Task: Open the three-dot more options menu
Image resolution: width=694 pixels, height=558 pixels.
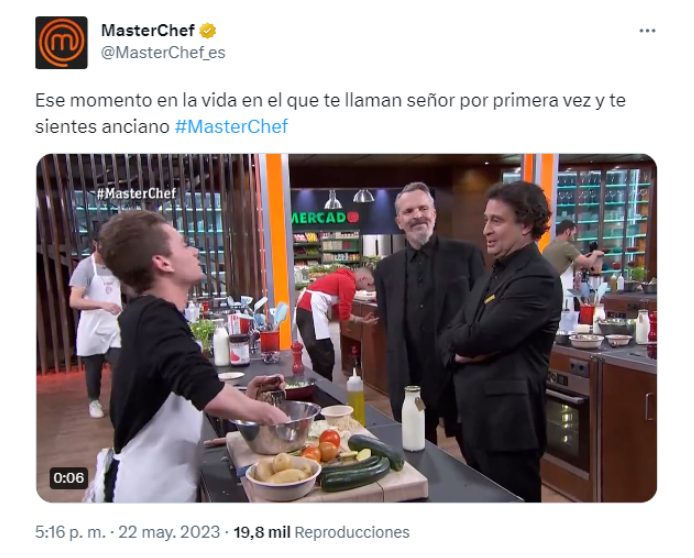Action: 647,31
